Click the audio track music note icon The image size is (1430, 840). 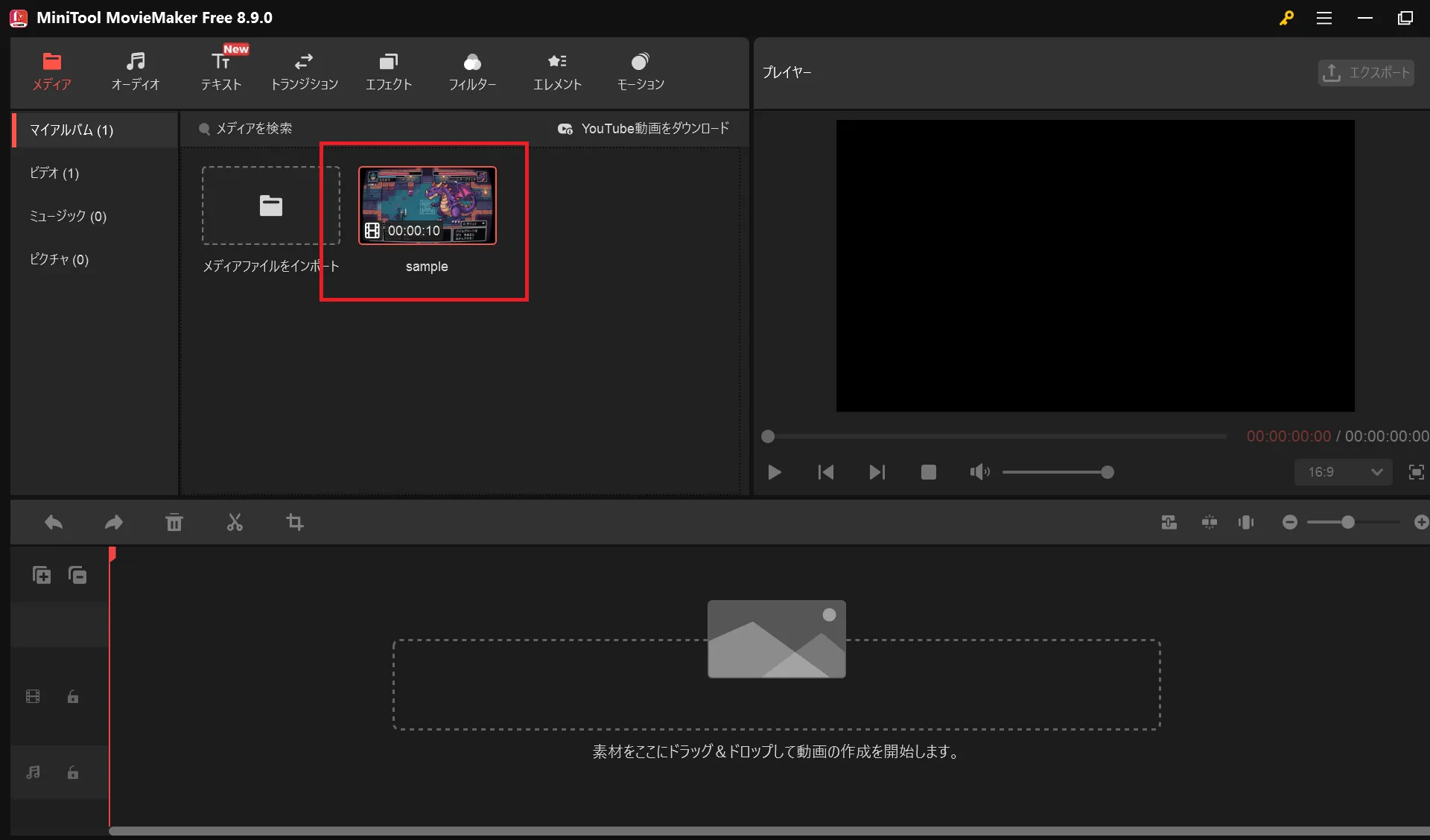pos(33,772)
